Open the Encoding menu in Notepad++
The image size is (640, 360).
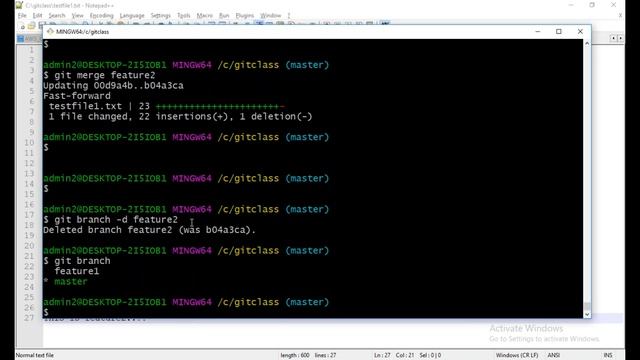point(102,16)
